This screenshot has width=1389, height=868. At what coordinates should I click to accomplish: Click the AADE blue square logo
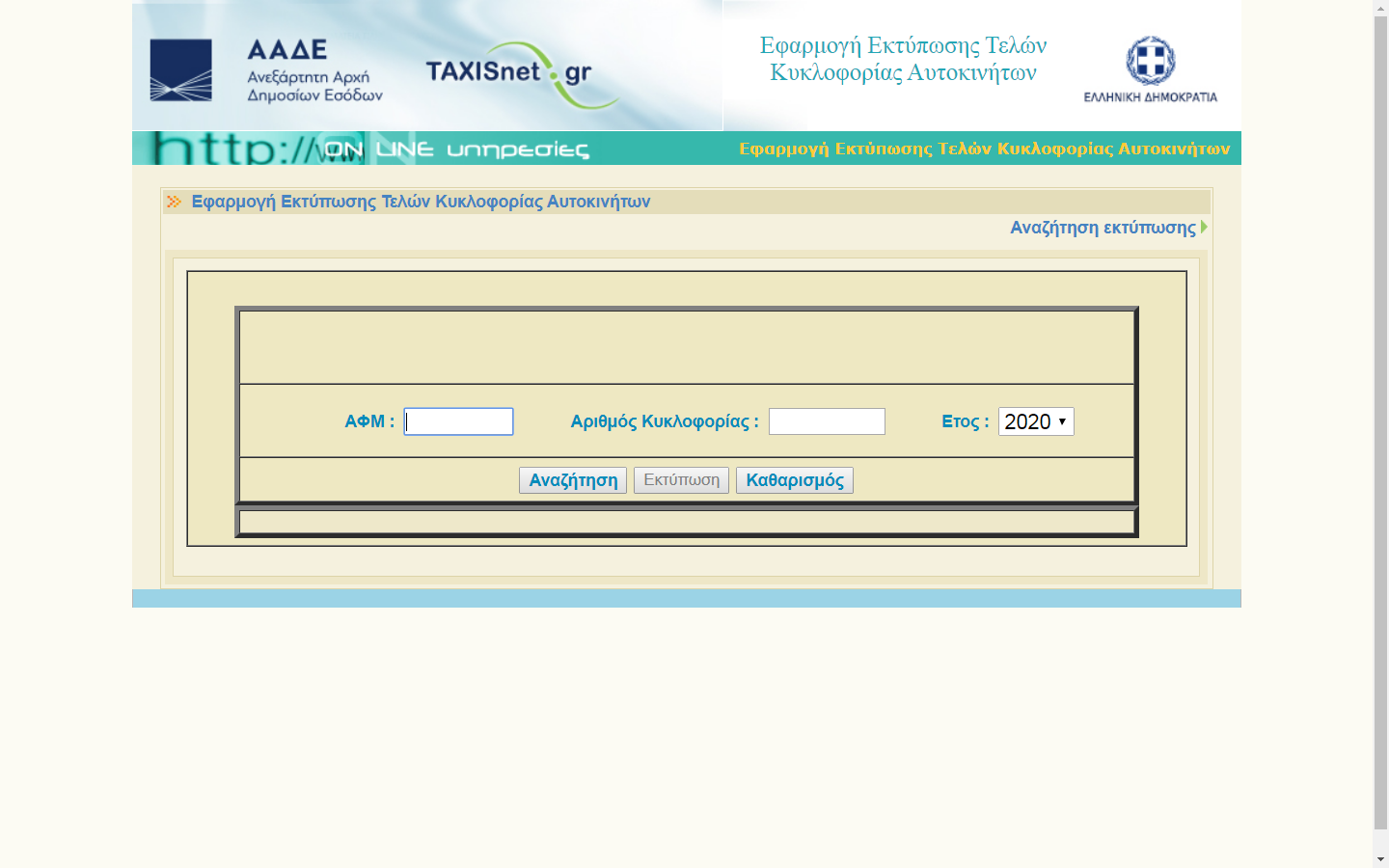180,70
